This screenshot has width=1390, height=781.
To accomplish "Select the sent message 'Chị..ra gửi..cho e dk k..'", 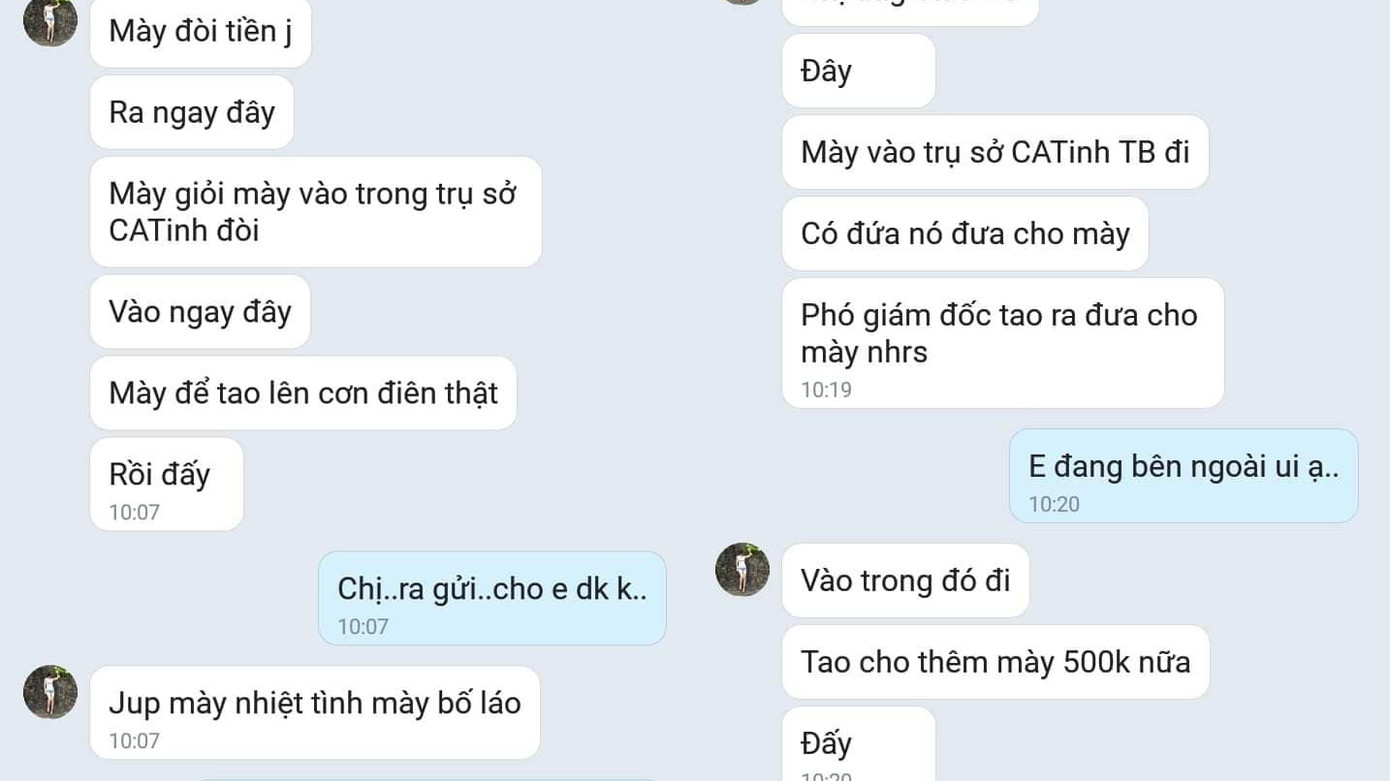I will tap(492, 598).
